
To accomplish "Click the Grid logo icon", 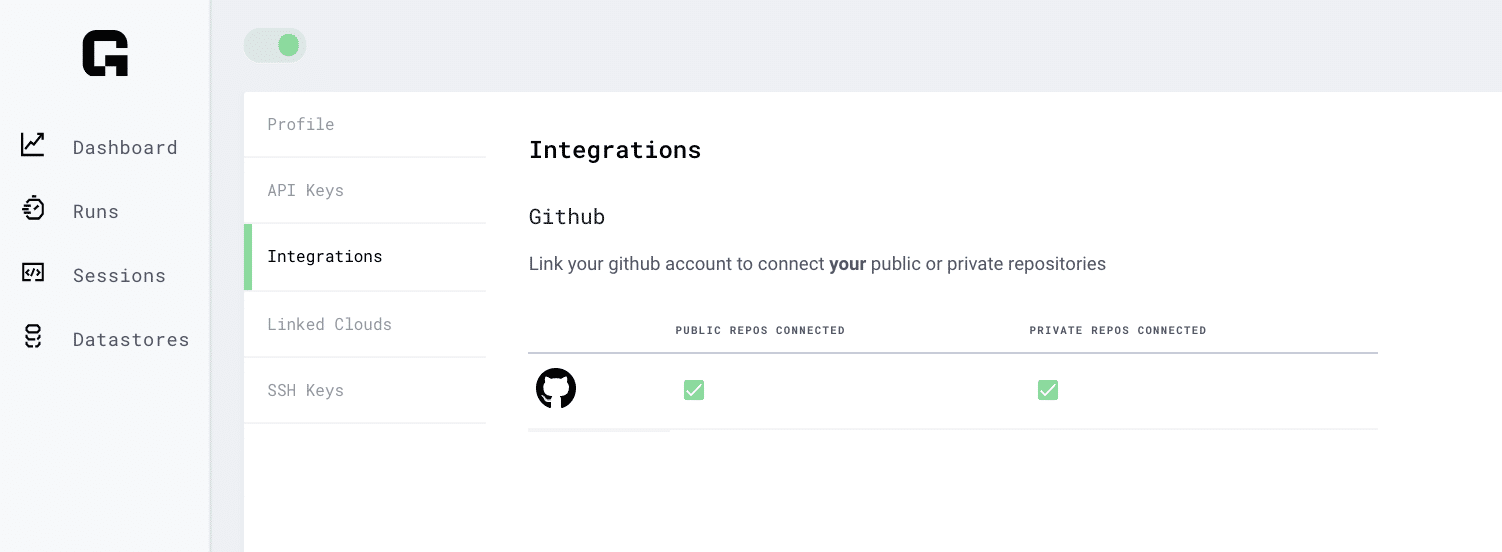I will pyautogui.click(x=105, y=54).
